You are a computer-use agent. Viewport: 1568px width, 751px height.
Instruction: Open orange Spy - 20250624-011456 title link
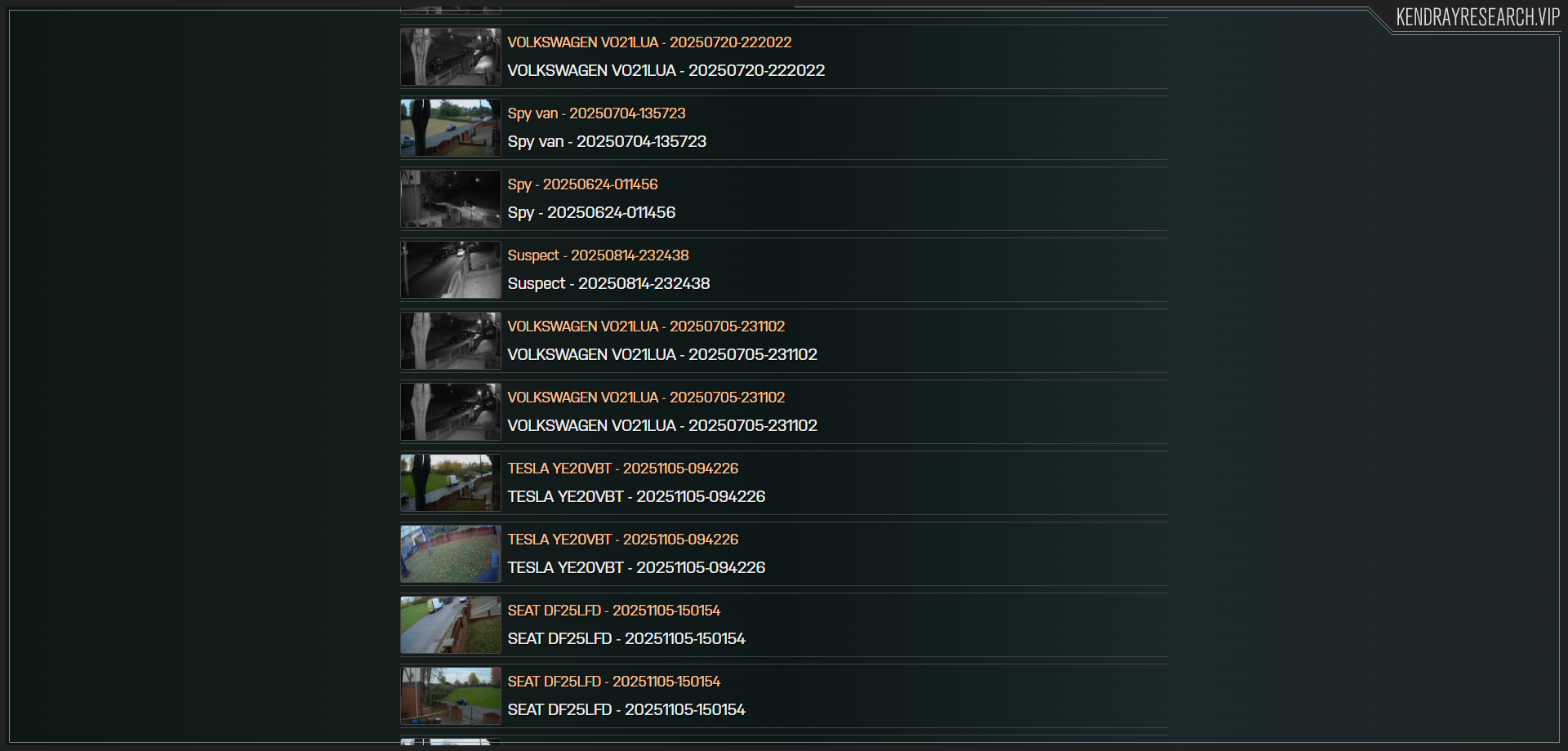pyautogui.click(x=582, y=184)
